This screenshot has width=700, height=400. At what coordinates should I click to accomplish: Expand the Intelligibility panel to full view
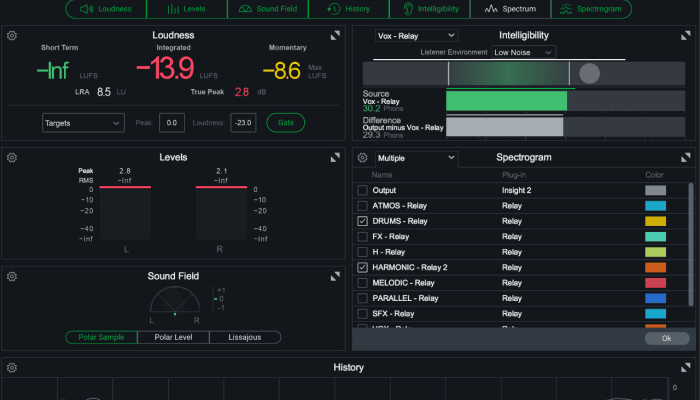pyautogui.click(x=685, y=36)
